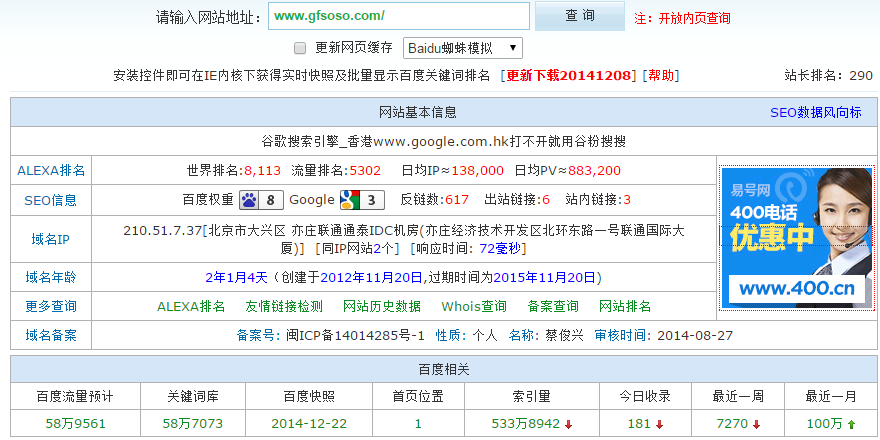Click backlink count 617
Viewport: 880px width, 440px height.
click(457, 200)
